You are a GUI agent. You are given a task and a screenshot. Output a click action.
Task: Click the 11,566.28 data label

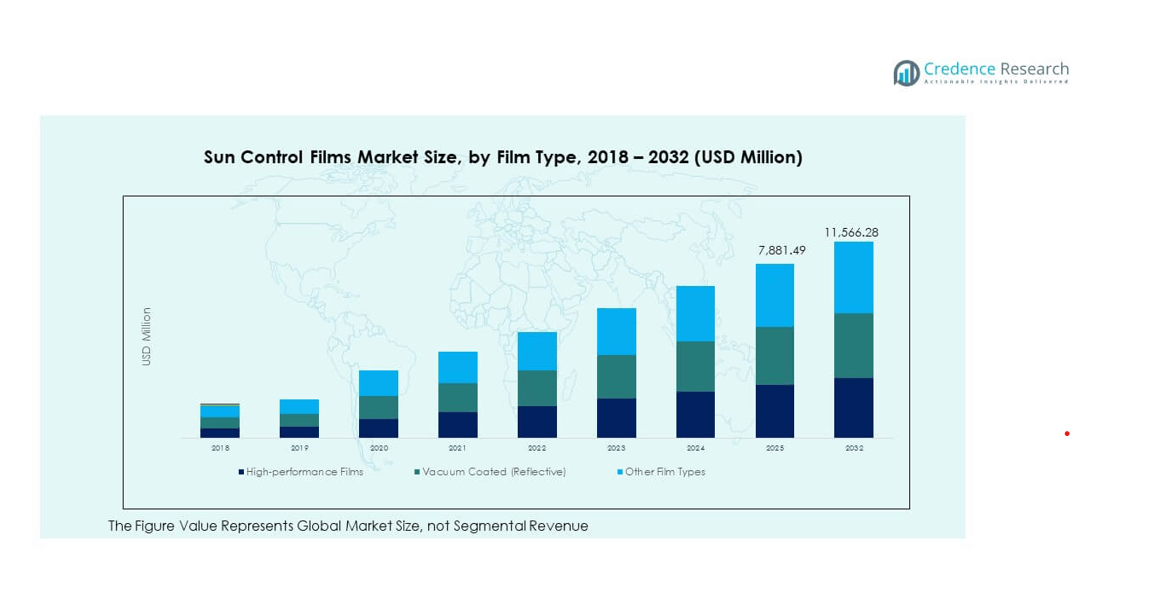(x=851, y=232)
